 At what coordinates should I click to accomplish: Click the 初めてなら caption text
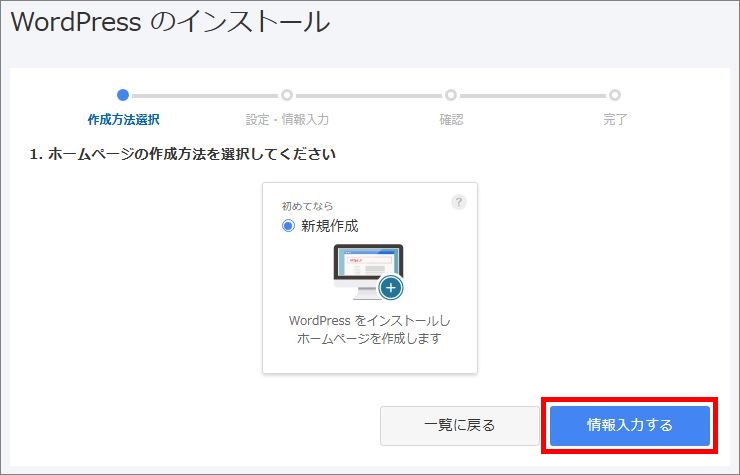tap(308, 206)
